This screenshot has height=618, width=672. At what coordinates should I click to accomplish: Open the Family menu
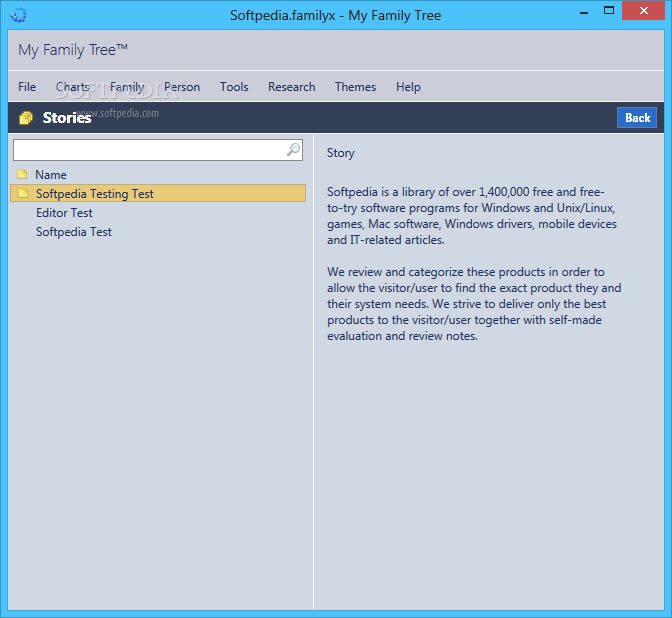[x=127, y=87]
